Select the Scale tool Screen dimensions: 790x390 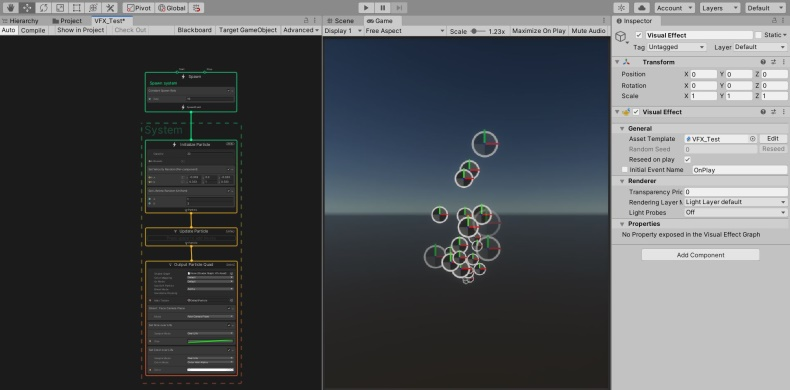(59, 8)
